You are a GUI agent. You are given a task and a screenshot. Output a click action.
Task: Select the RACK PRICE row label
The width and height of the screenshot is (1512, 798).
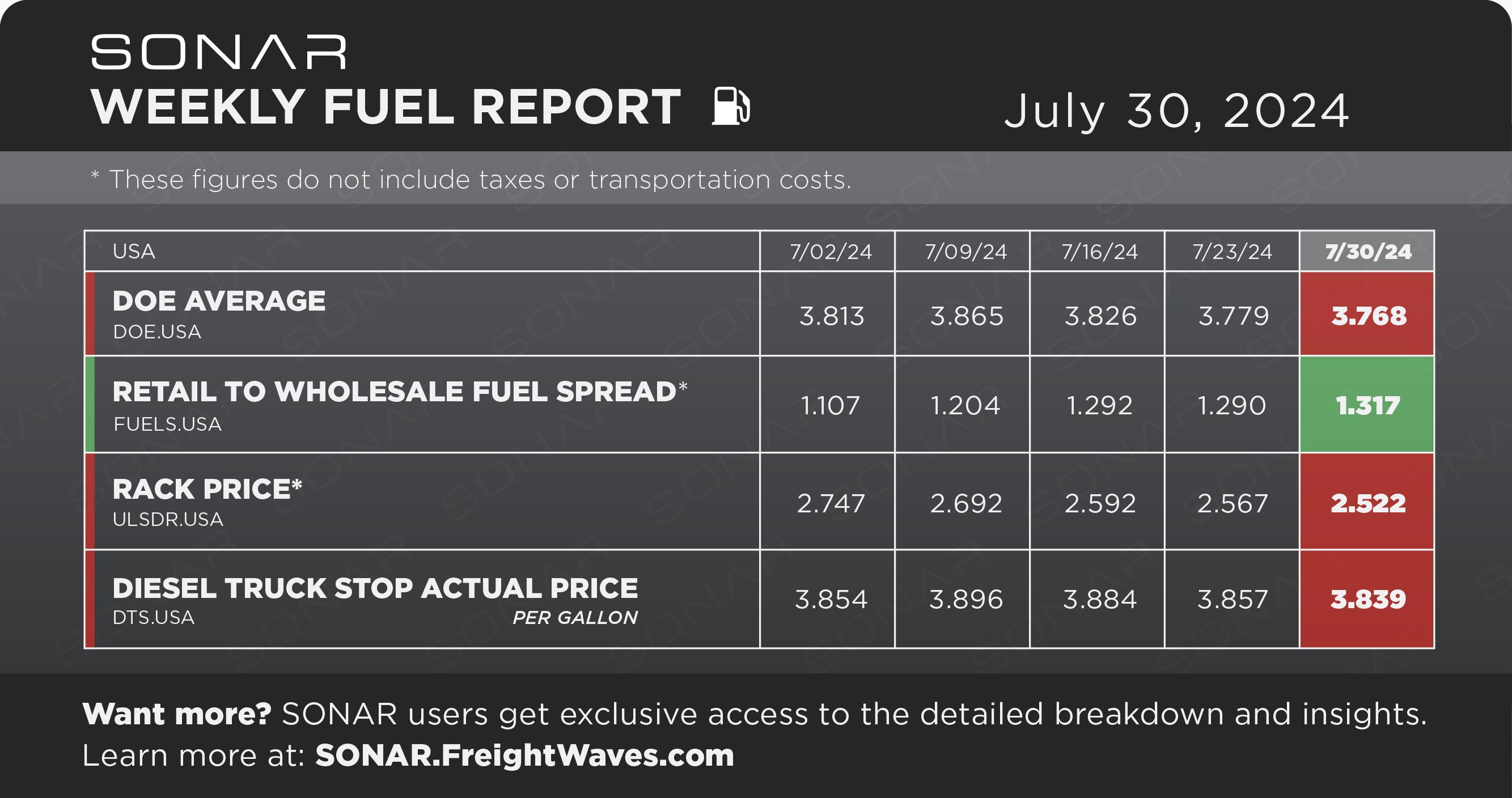click(x=207, y=489)
